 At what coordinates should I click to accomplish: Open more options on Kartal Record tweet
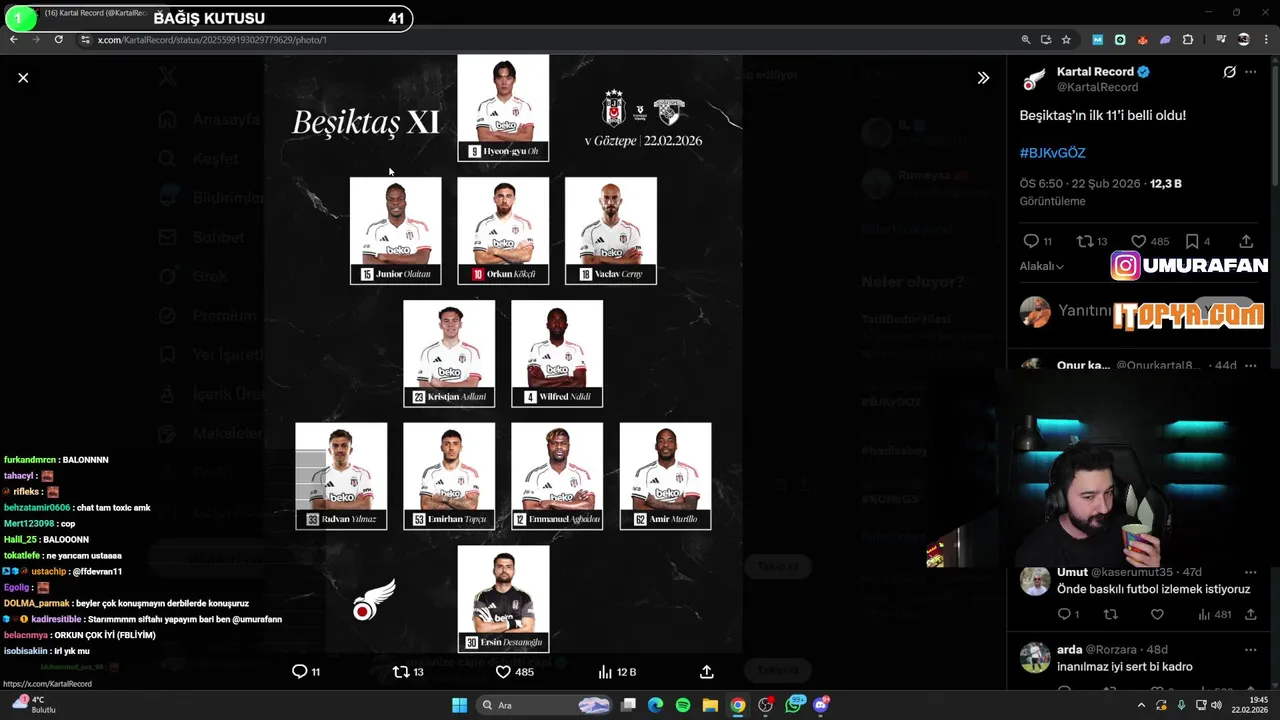1251,72
